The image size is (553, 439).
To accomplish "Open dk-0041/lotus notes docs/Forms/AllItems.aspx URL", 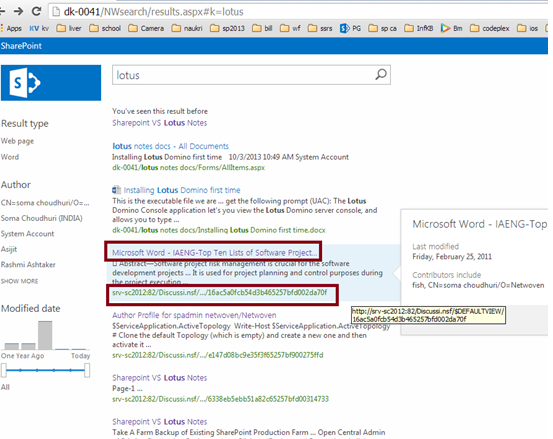I will 189,167.
